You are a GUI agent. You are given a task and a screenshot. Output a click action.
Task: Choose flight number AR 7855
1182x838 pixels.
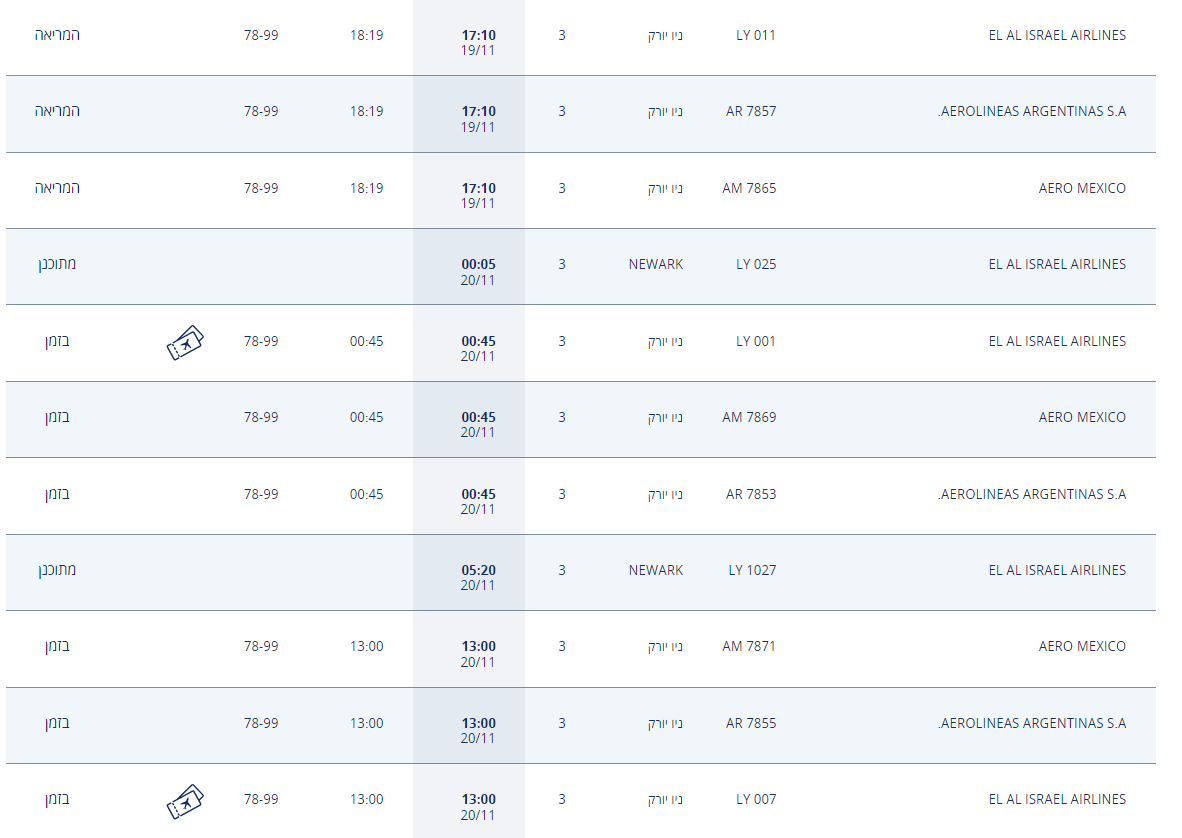[x=751, y=723]
